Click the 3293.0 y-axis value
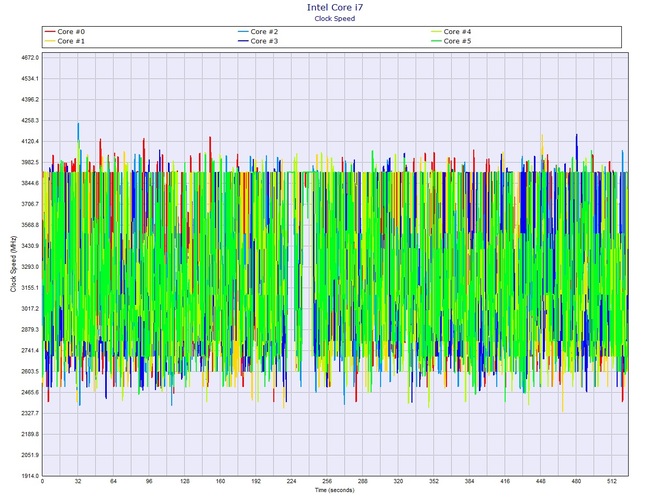Image resolution: width=670 pixels, height=502 pixels. [30, 267]
